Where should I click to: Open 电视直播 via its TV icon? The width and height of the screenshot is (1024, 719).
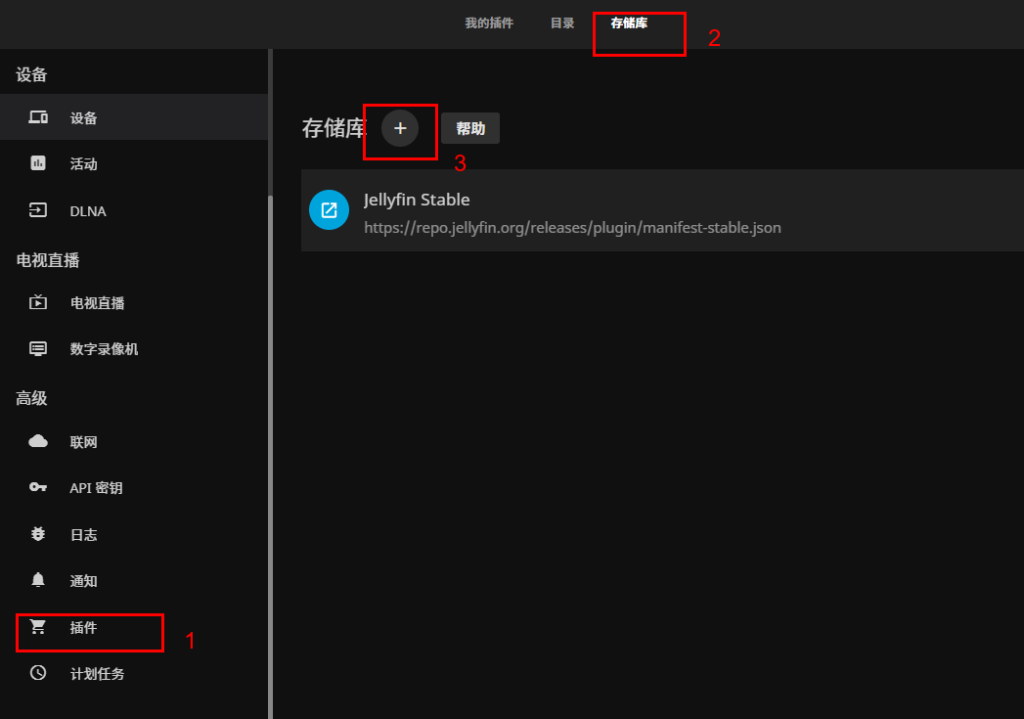point(38,303)
